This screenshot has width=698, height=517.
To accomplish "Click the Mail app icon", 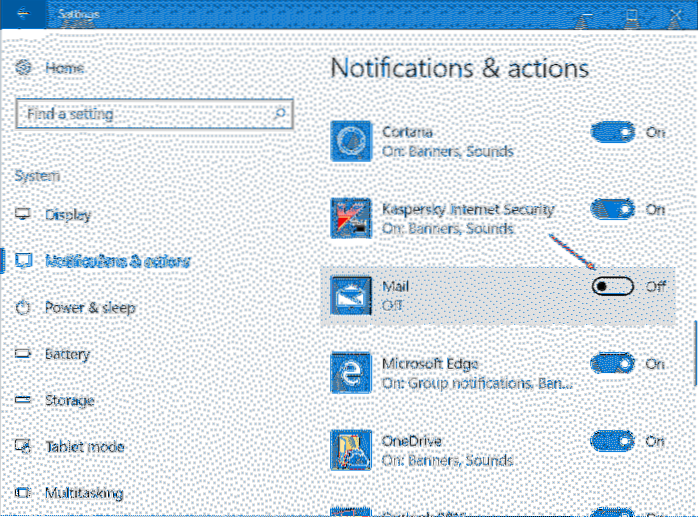I will pos(352,296).
